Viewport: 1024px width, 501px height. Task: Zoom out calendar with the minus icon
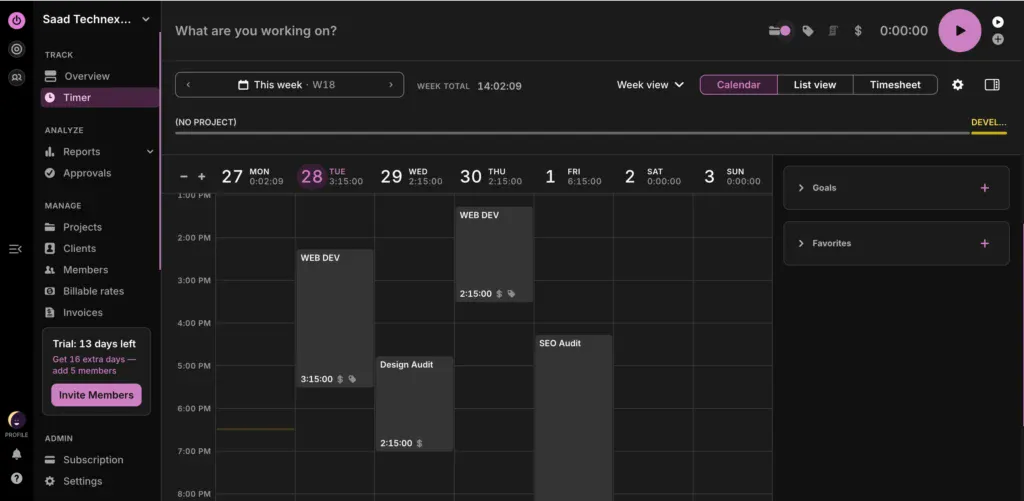[184, 177]
